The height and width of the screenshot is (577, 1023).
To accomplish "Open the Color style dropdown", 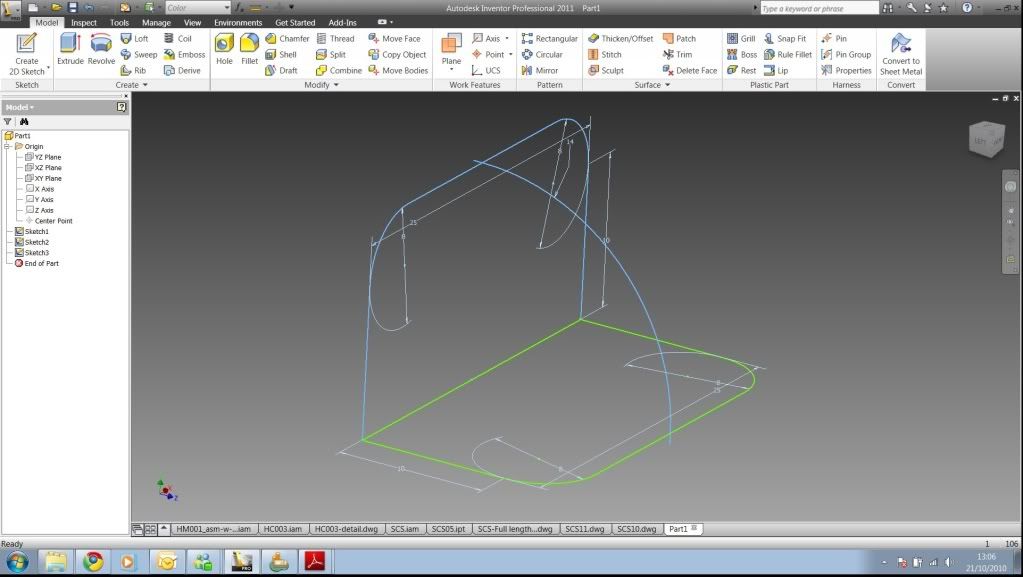I will click(197, 8).
